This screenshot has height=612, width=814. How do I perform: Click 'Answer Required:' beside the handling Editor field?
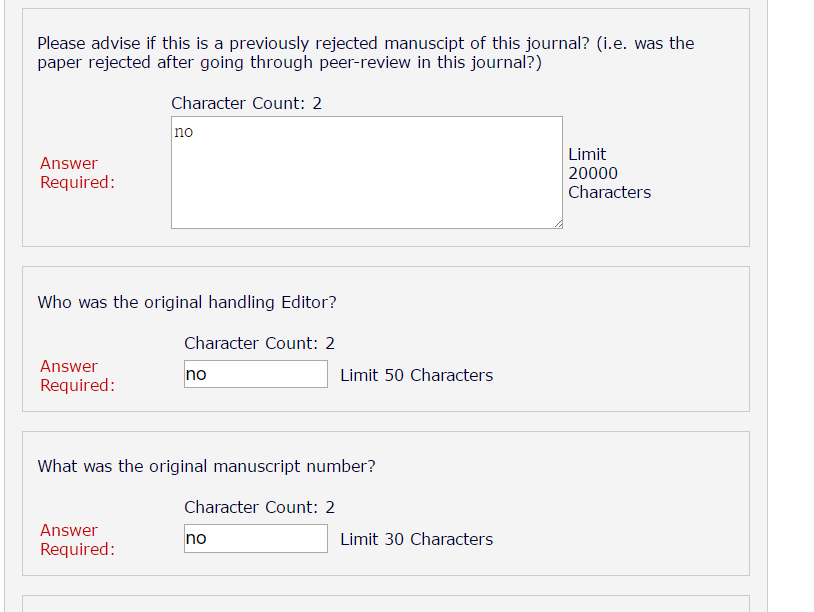coord(76,376)
